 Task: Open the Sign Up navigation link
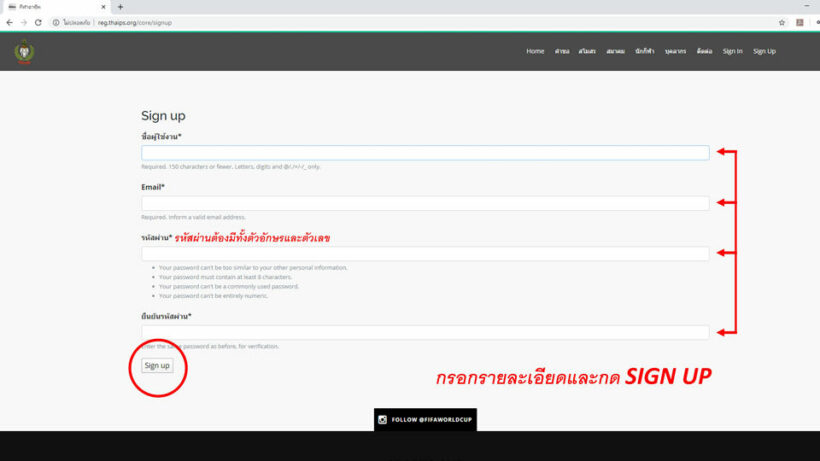tap(764, 51)
